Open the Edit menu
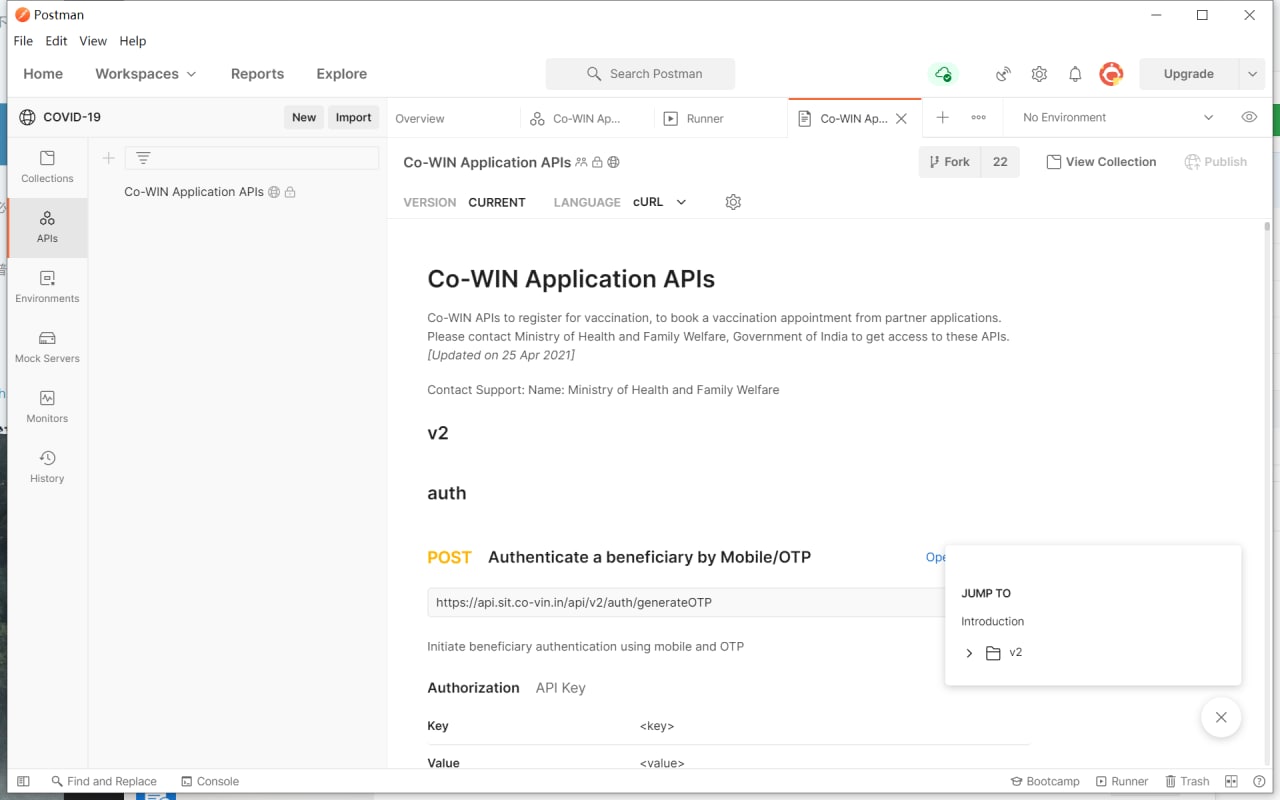This screenshot has width=1280, height=800. point(56,41)
